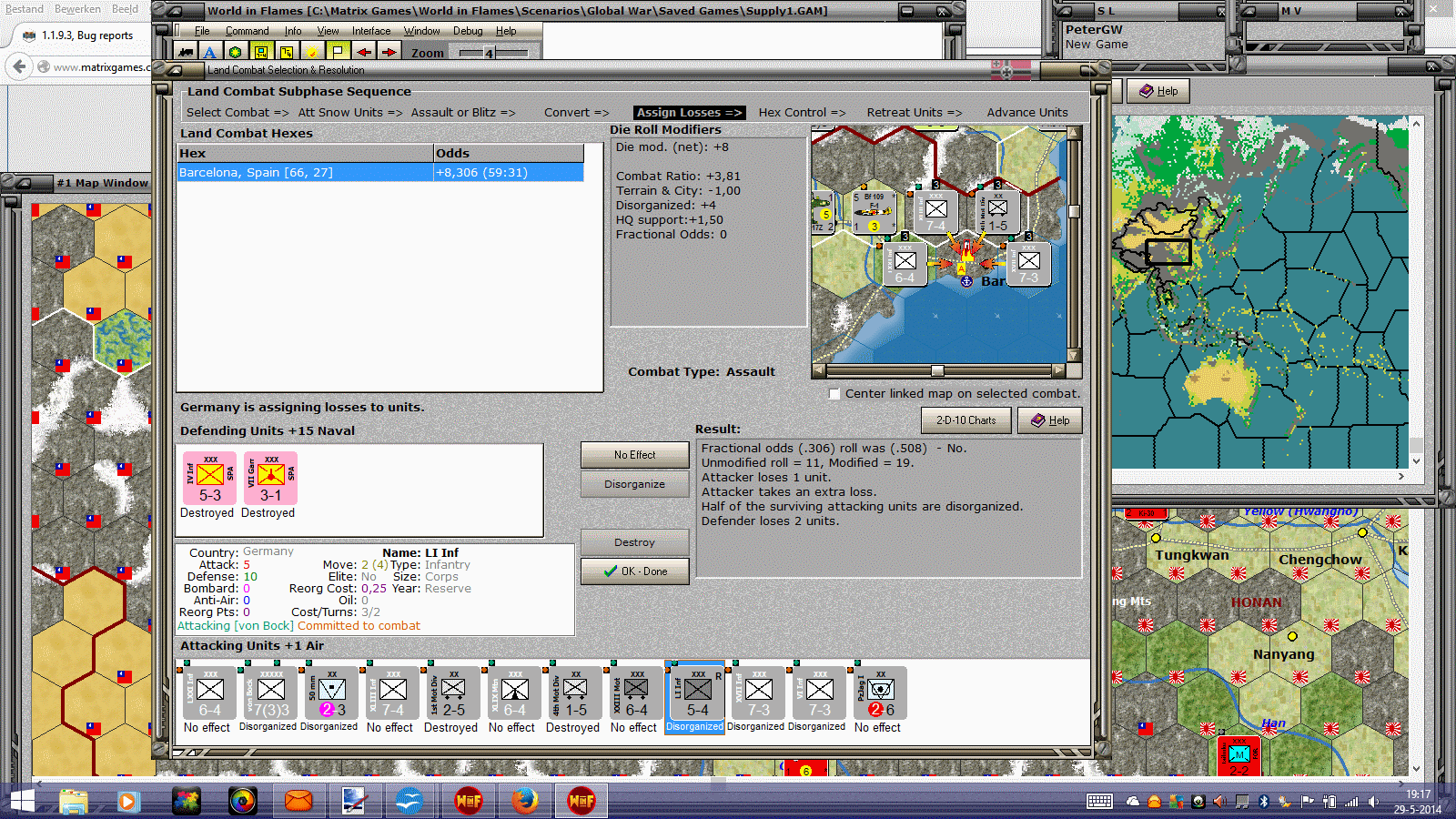Screen dimensions: 1456x819
Task: Select the IV Inf 5-3 Spanish defending unit
Action: coord(209,479)
